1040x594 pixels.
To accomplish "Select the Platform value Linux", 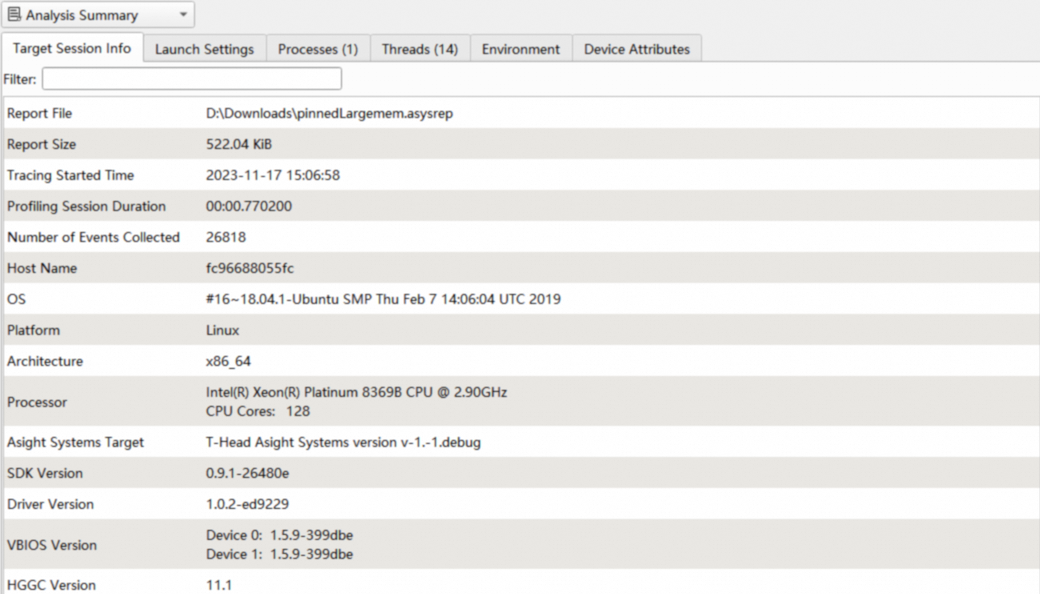I will click(x=222, y=330).
